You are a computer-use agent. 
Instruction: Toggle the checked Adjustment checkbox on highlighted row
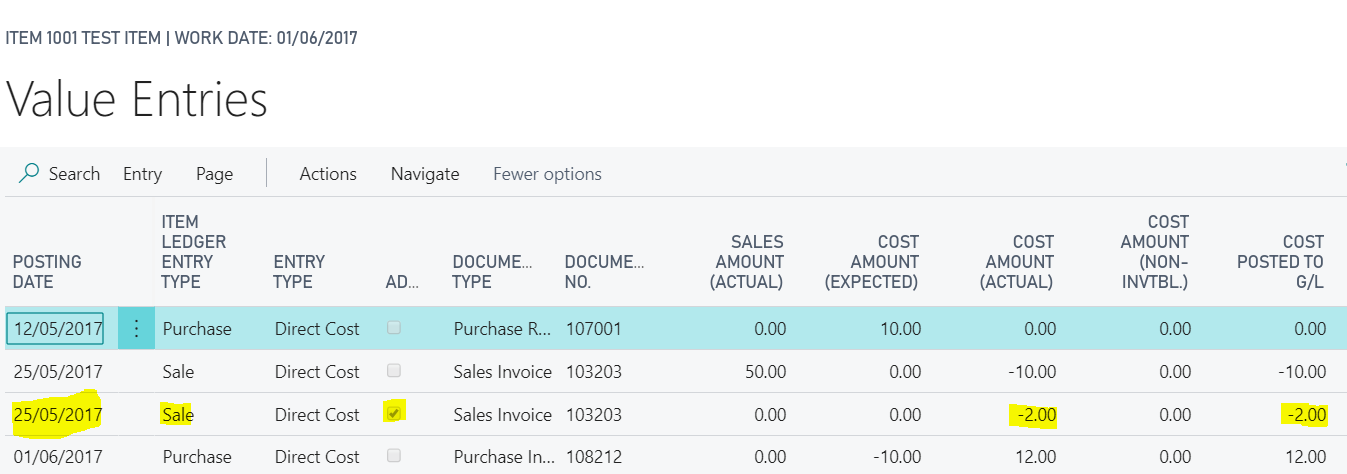click(x=394, y=414)
